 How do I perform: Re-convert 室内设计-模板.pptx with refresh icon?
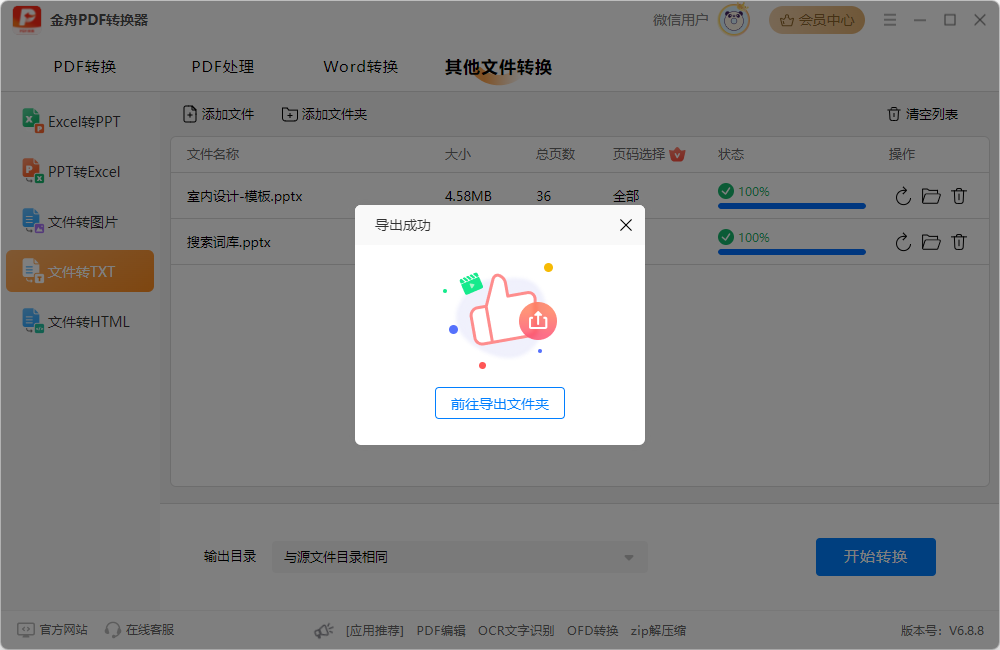[x=903, y=196]
